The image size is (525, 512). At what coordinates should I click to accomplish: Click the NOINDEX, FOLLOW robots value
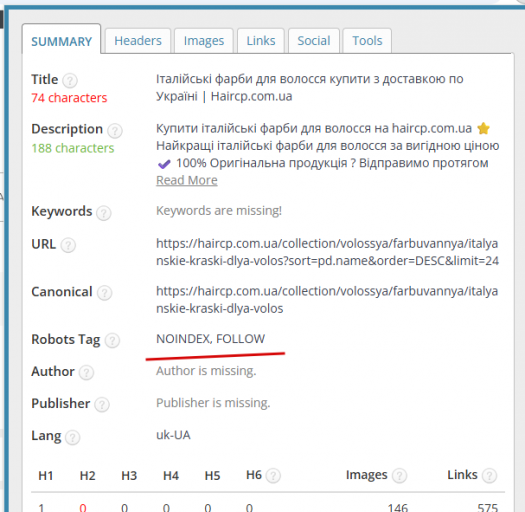point(211,339)
